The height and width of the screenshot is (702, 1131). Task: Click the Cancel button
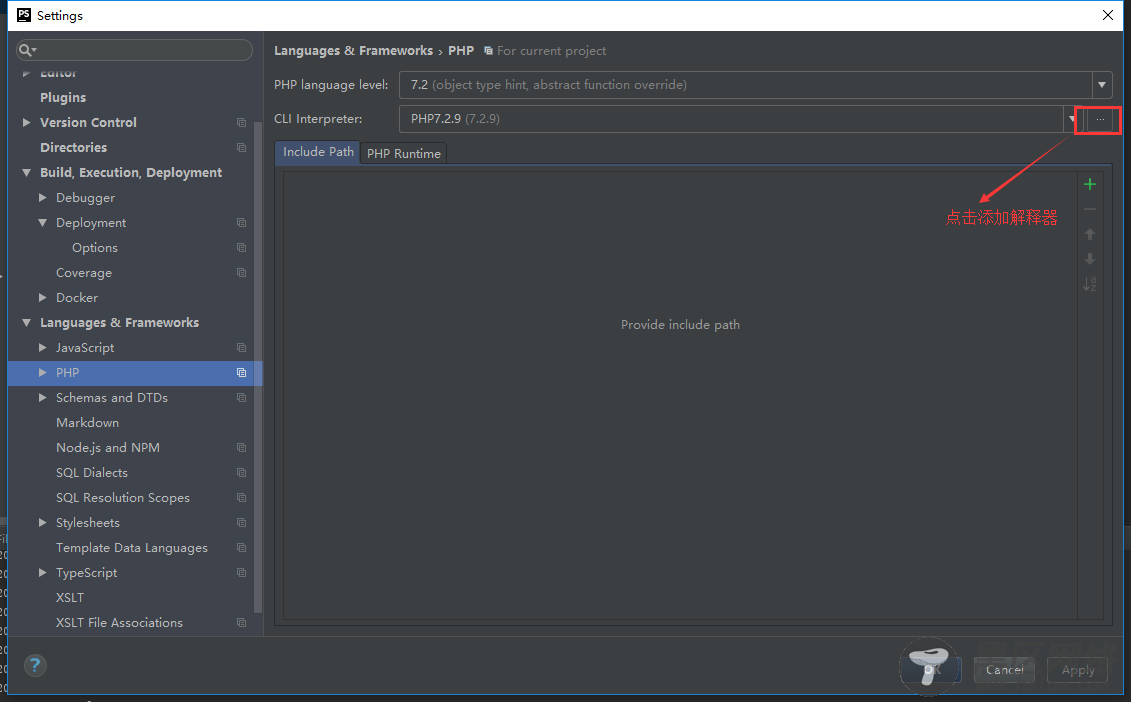tap(1005, 670)
